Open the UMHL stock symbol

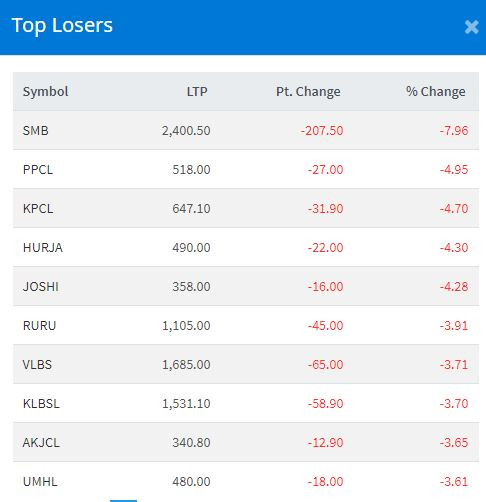tap(40, 481)
